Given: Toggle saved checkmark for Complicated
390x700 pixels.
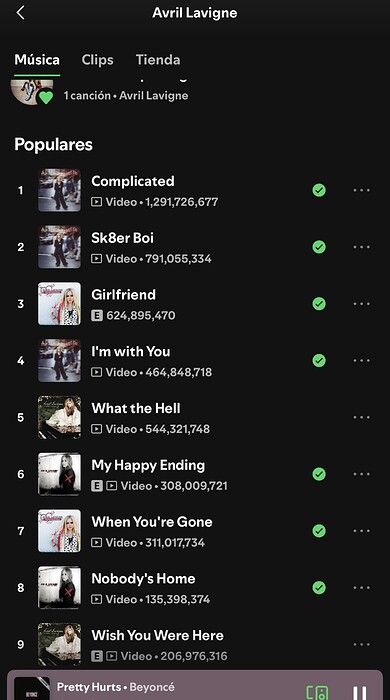Looking at the screenshot, I should [319, 190].
